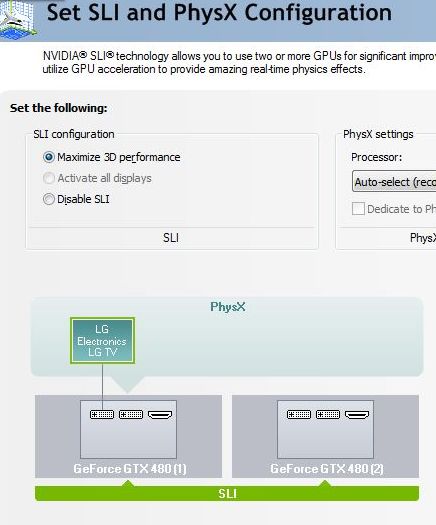Viewport: 436px width, 525px height.
Task: Click the 'Set the following:' heading
Action: pyautogui.click(x=59, y=108)
